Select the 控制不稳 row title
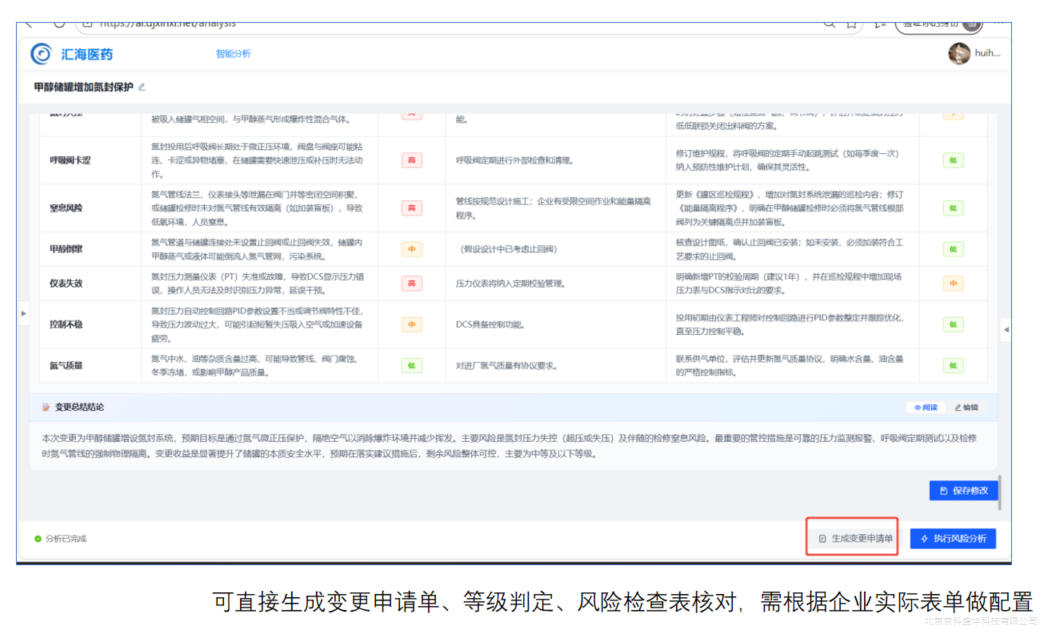Screen dimensions: 1043x629 66,324
